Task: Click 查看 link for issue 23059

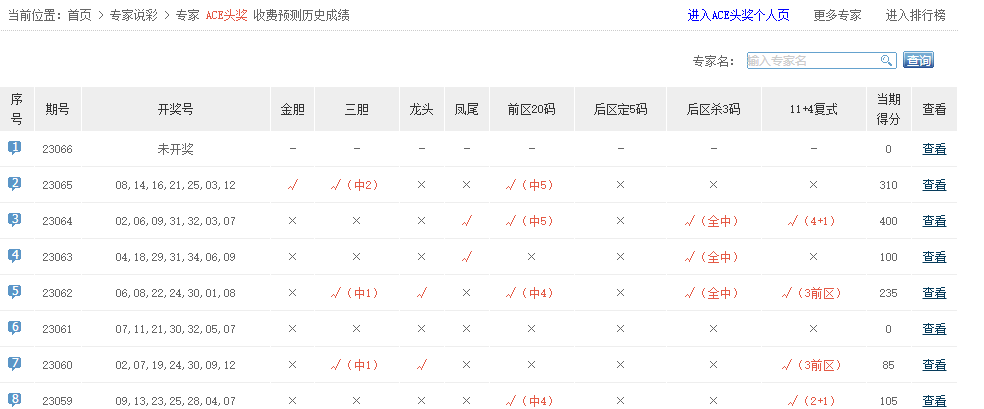Action: click(934, 401)
